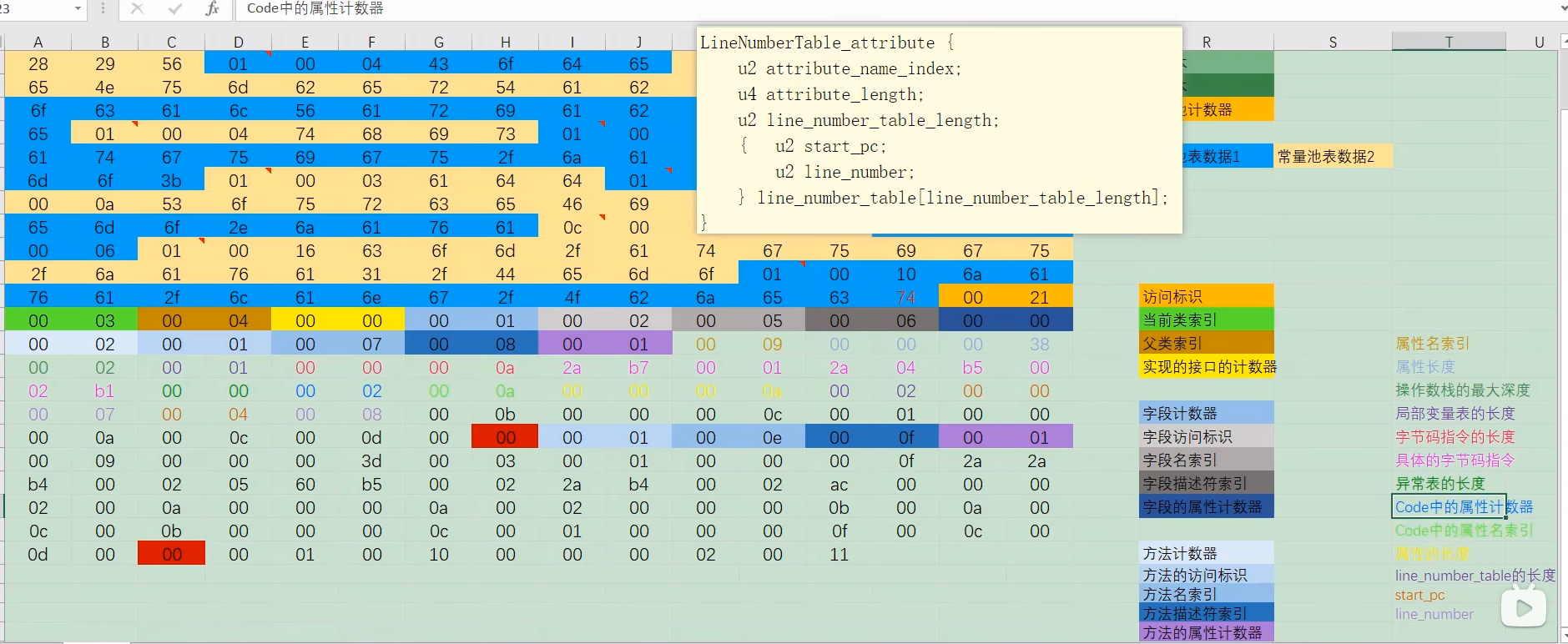Select the cell containing 2e
Screen dimensions: 1568x644
coord(238,227)
